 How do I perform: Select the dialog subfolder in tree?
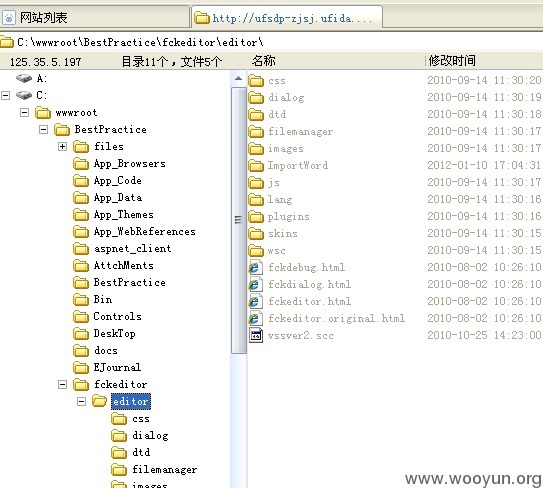point(150,435)
